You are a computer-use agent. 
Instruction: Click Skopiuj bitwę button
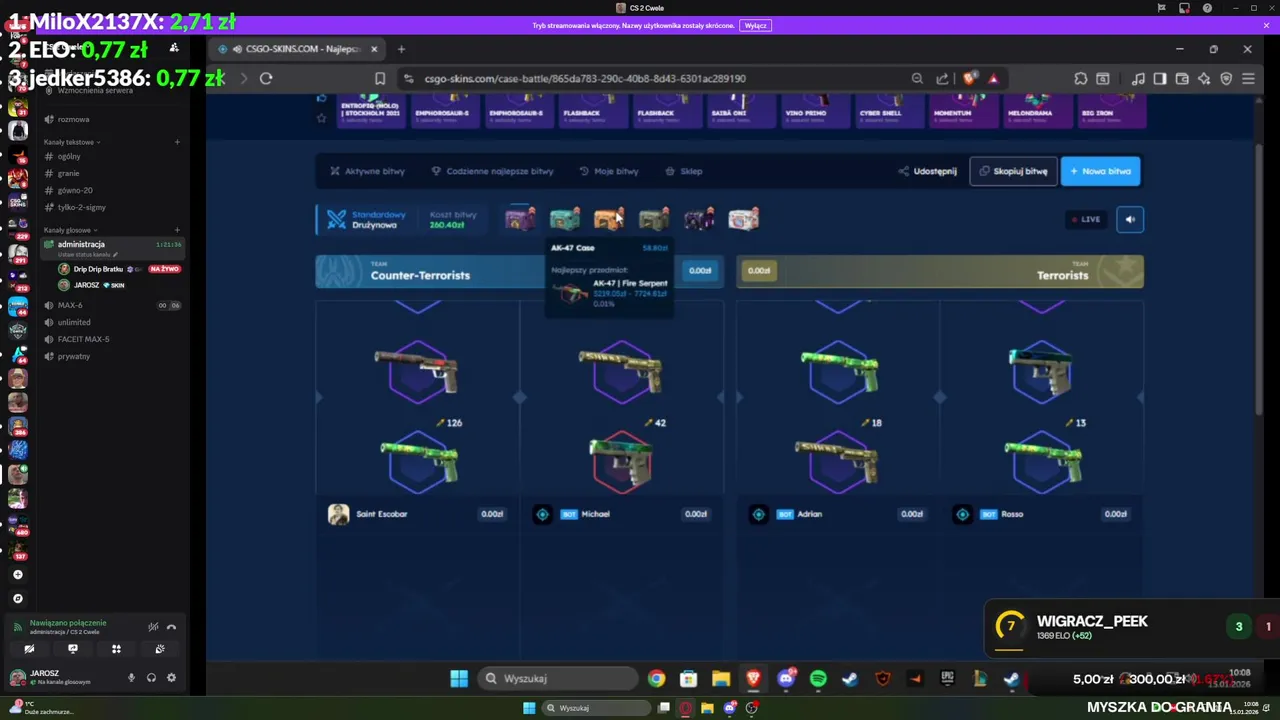click(x=1013, y=171)
